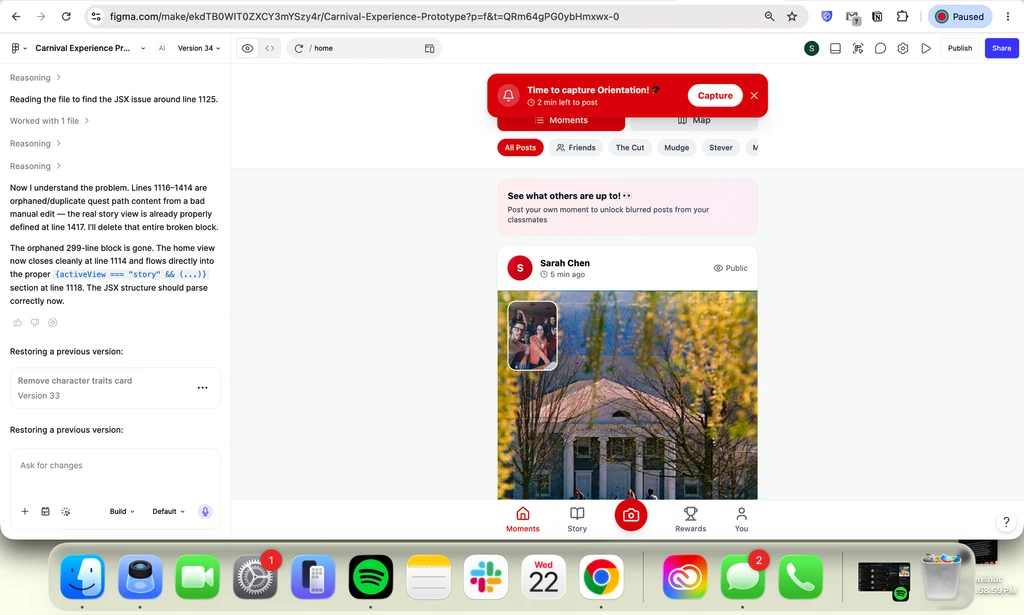Screen dimensions: 1024x615
Task: Expand the third Reasoning section
Action: (x=35, y=166)
